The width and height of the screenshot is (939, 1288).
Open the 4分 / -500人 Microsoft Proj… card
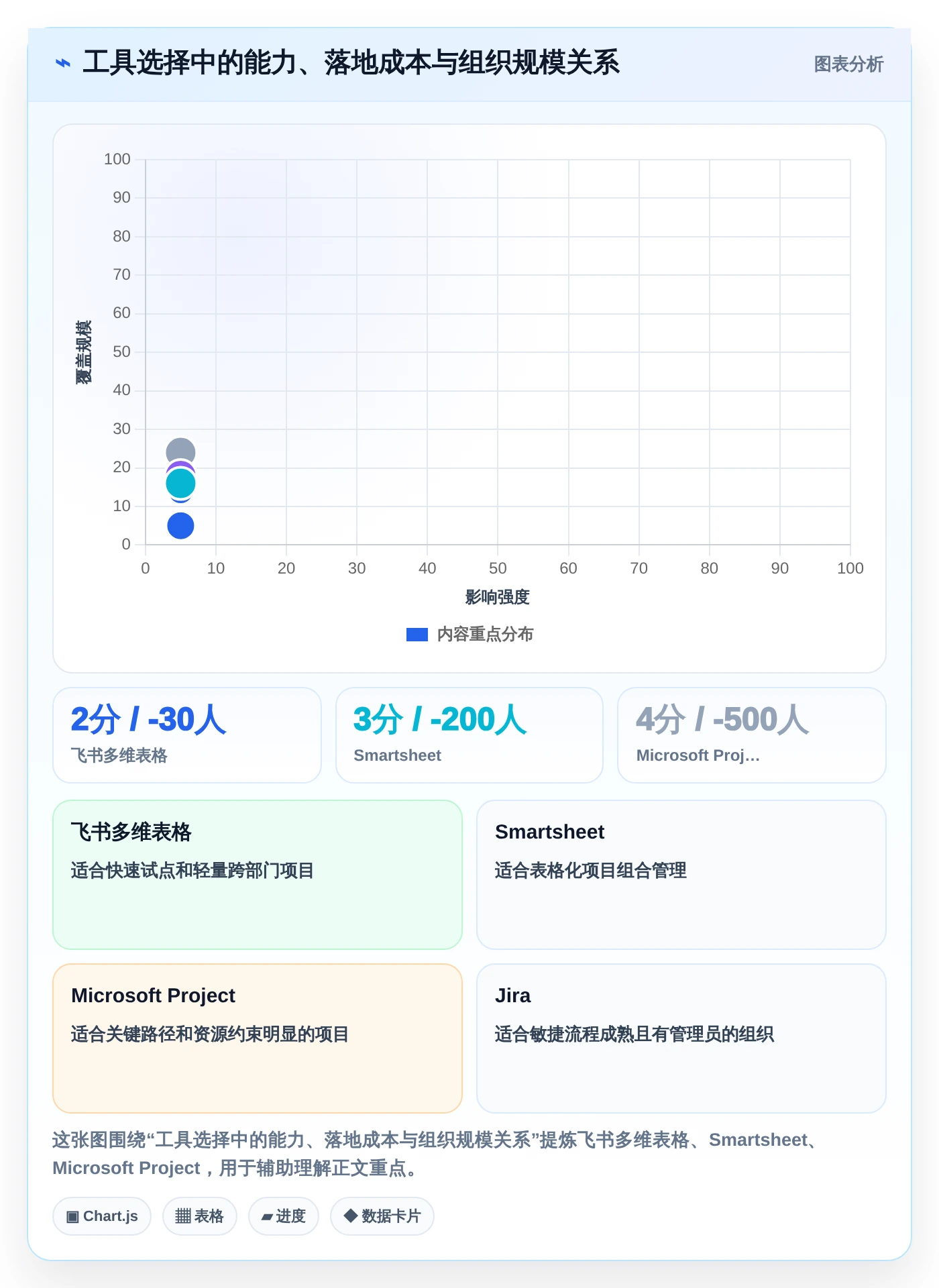tap(752, 735)
